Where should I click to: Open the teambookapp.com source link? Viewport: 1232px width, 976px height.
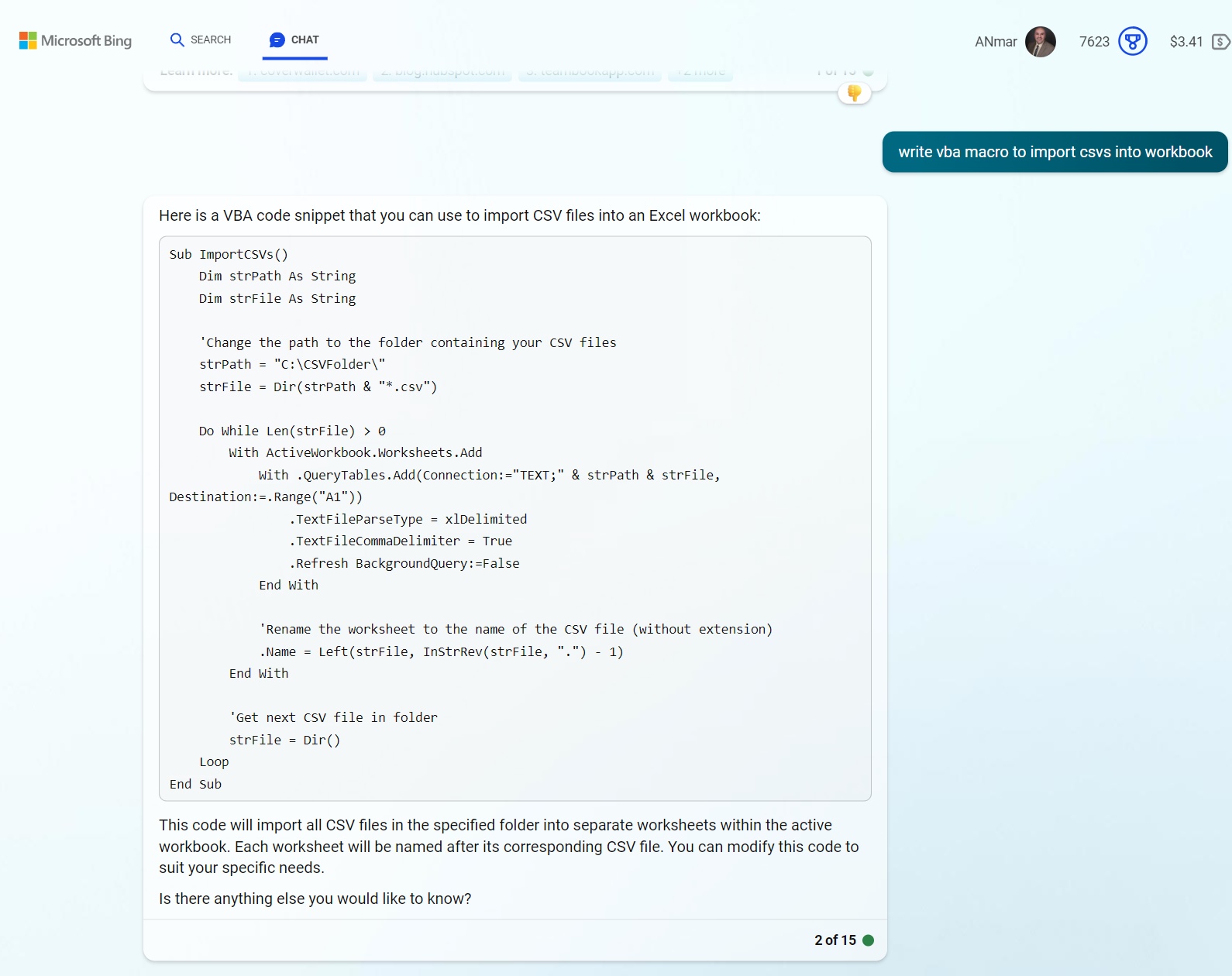coord(590,74)
